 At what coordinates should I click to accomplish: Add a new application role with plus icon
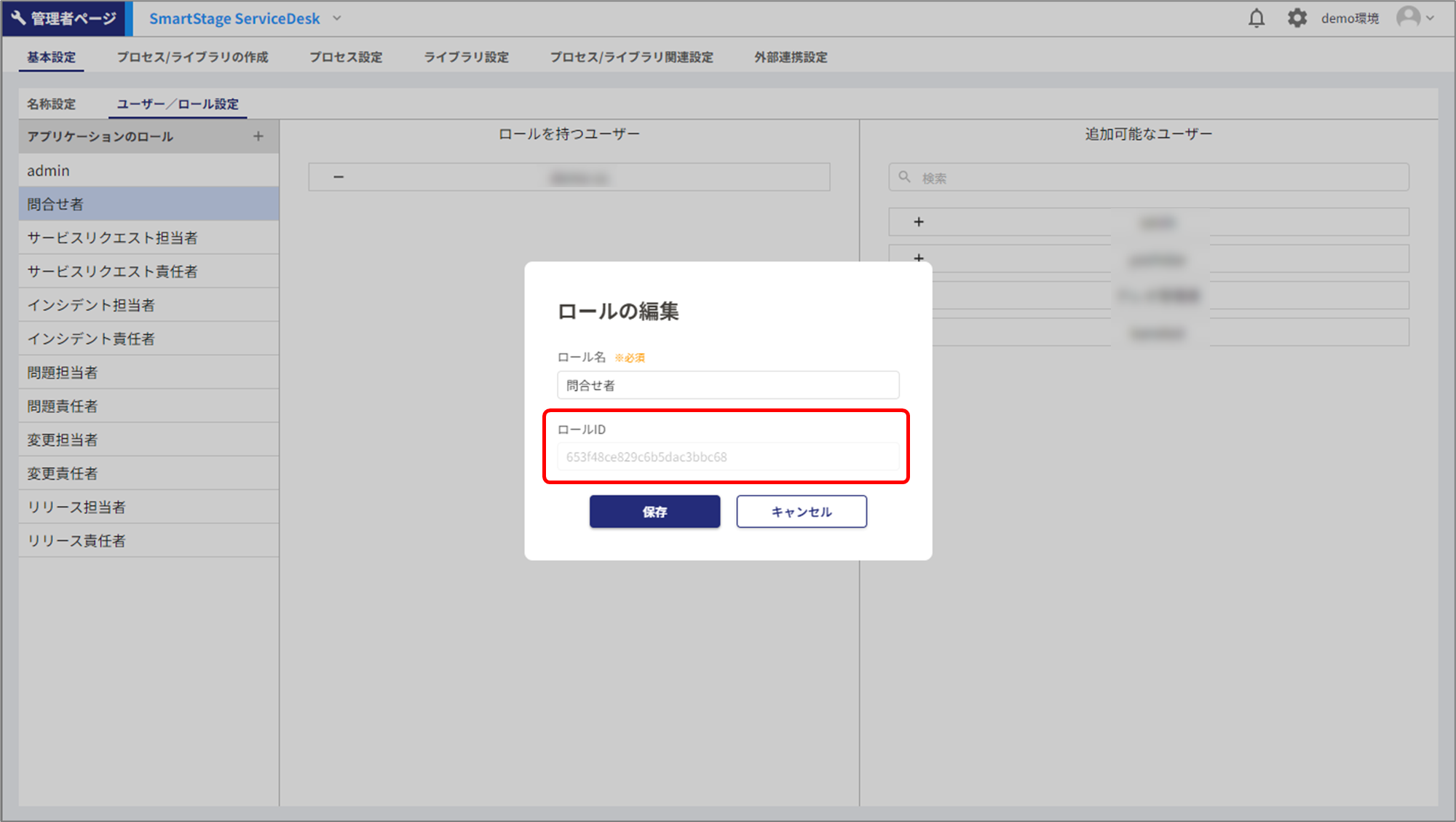click(x=258, y=136)
